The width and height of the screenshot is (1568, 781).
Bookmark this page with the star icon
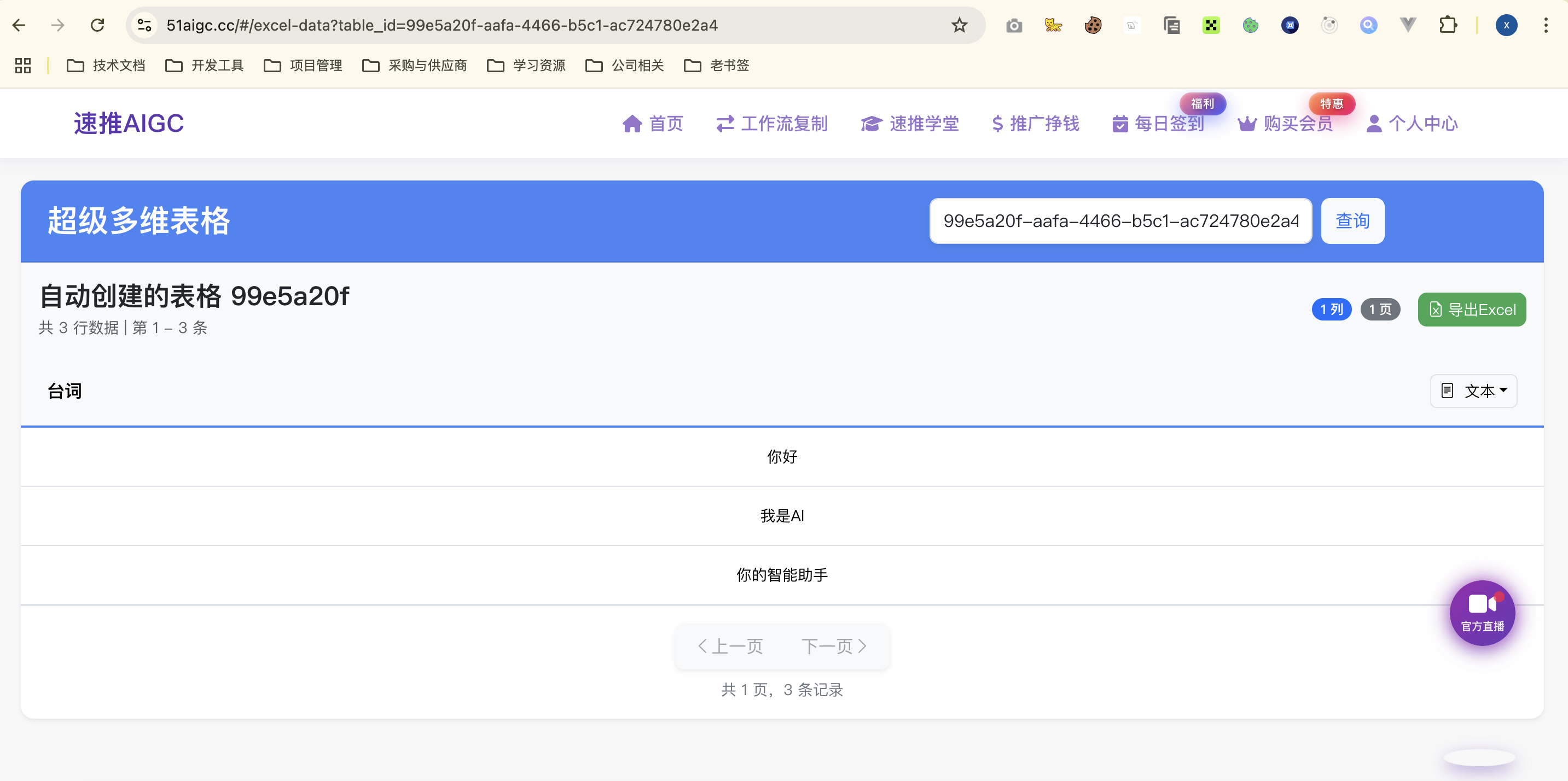[959, 25]
